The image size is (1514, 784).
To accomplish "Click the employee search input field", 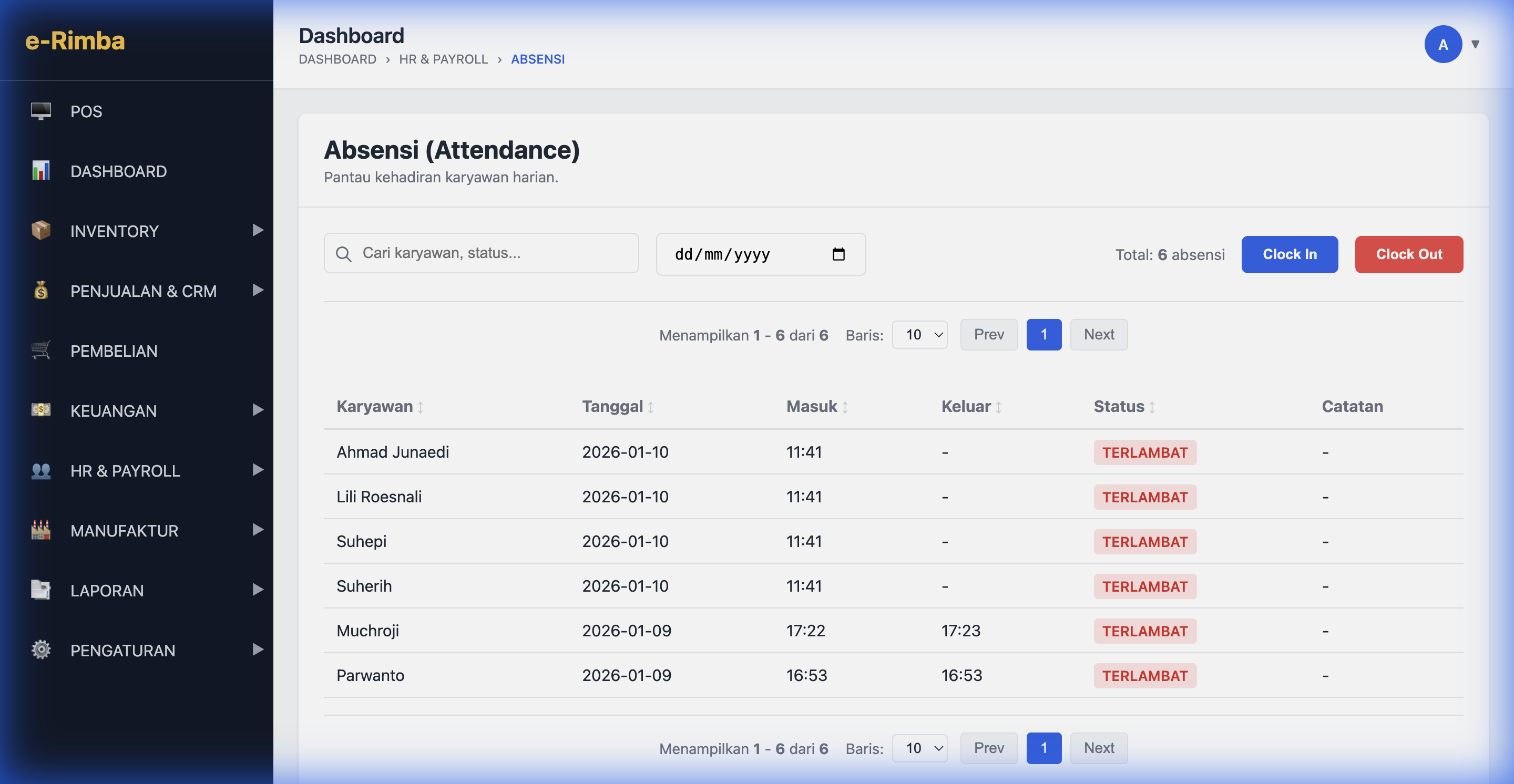I will (481, 253).
